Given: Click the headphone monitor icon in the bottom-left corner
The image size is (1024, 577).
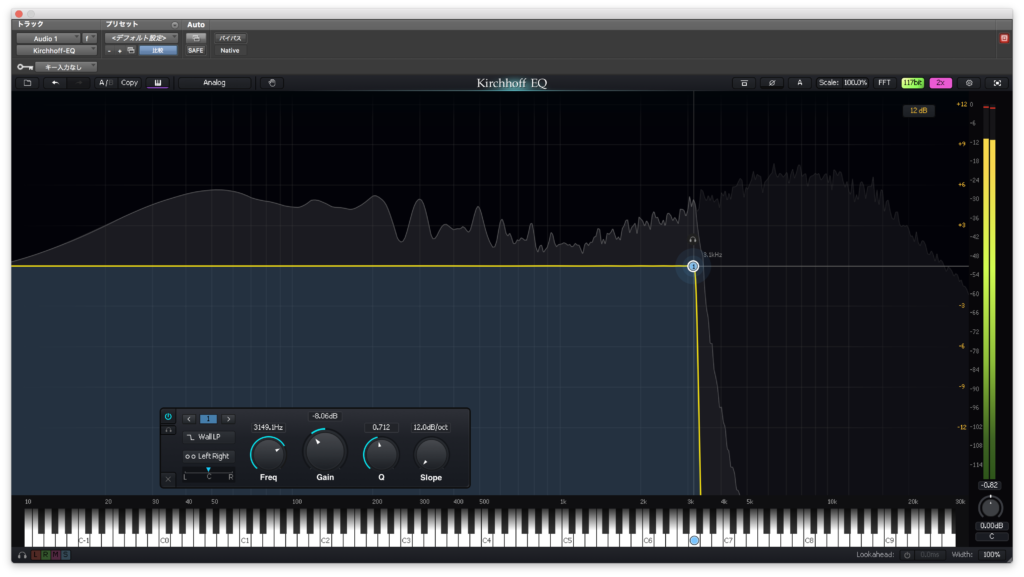Looking at the screenshot, I should click(x=22, y=555).
